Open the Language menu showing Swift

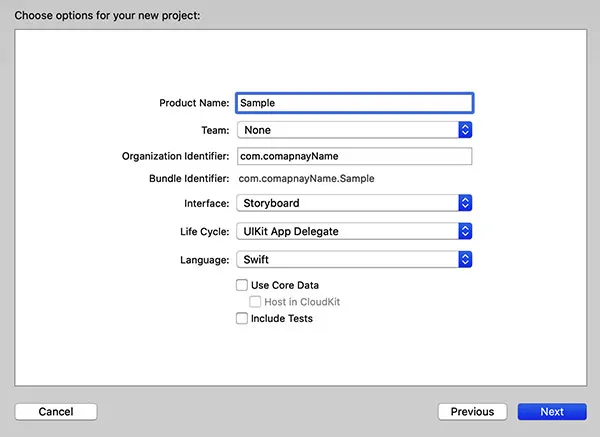click(x=346, y=259)
